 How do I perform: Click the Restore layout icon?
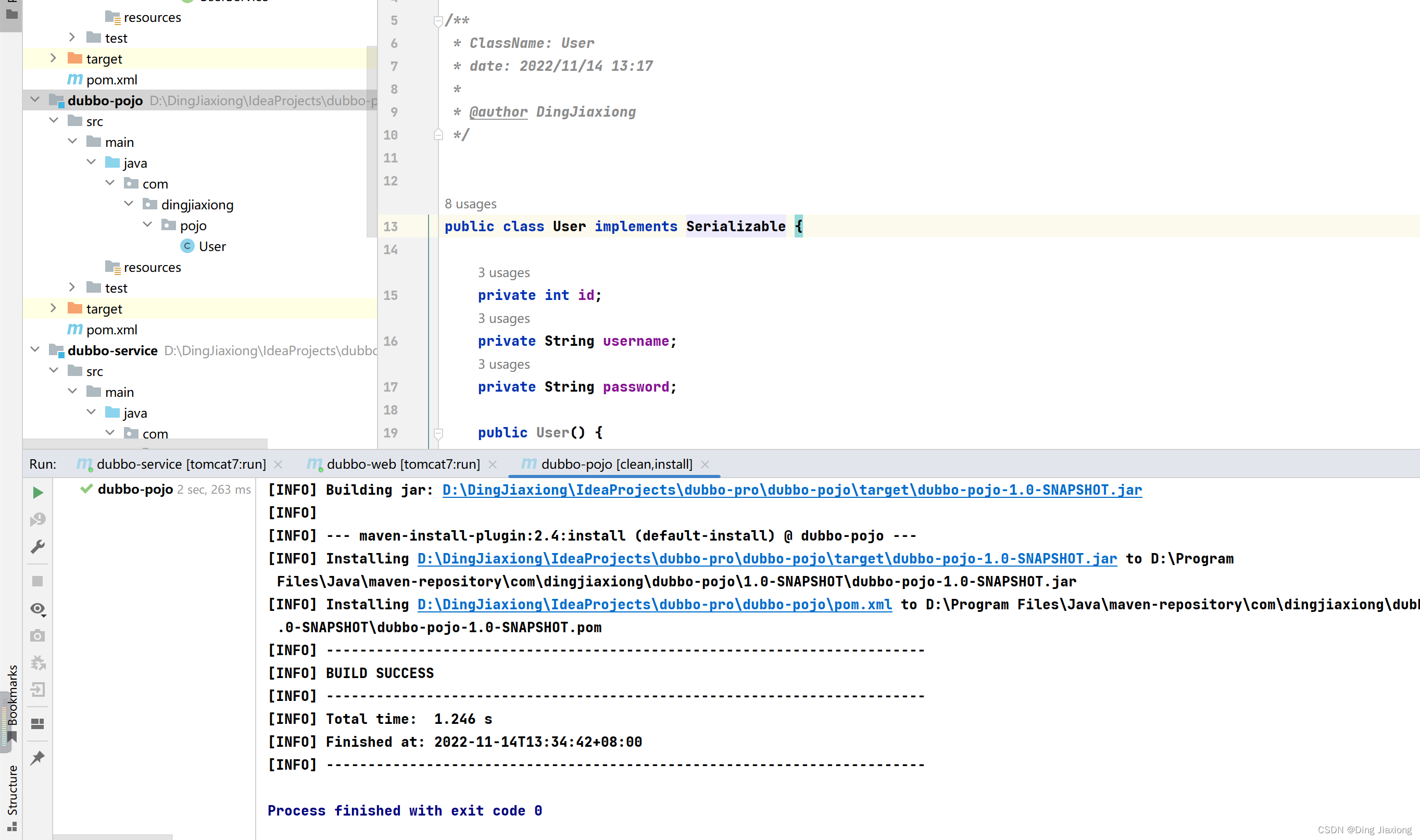pyautogui.click(x=38, y=724)
